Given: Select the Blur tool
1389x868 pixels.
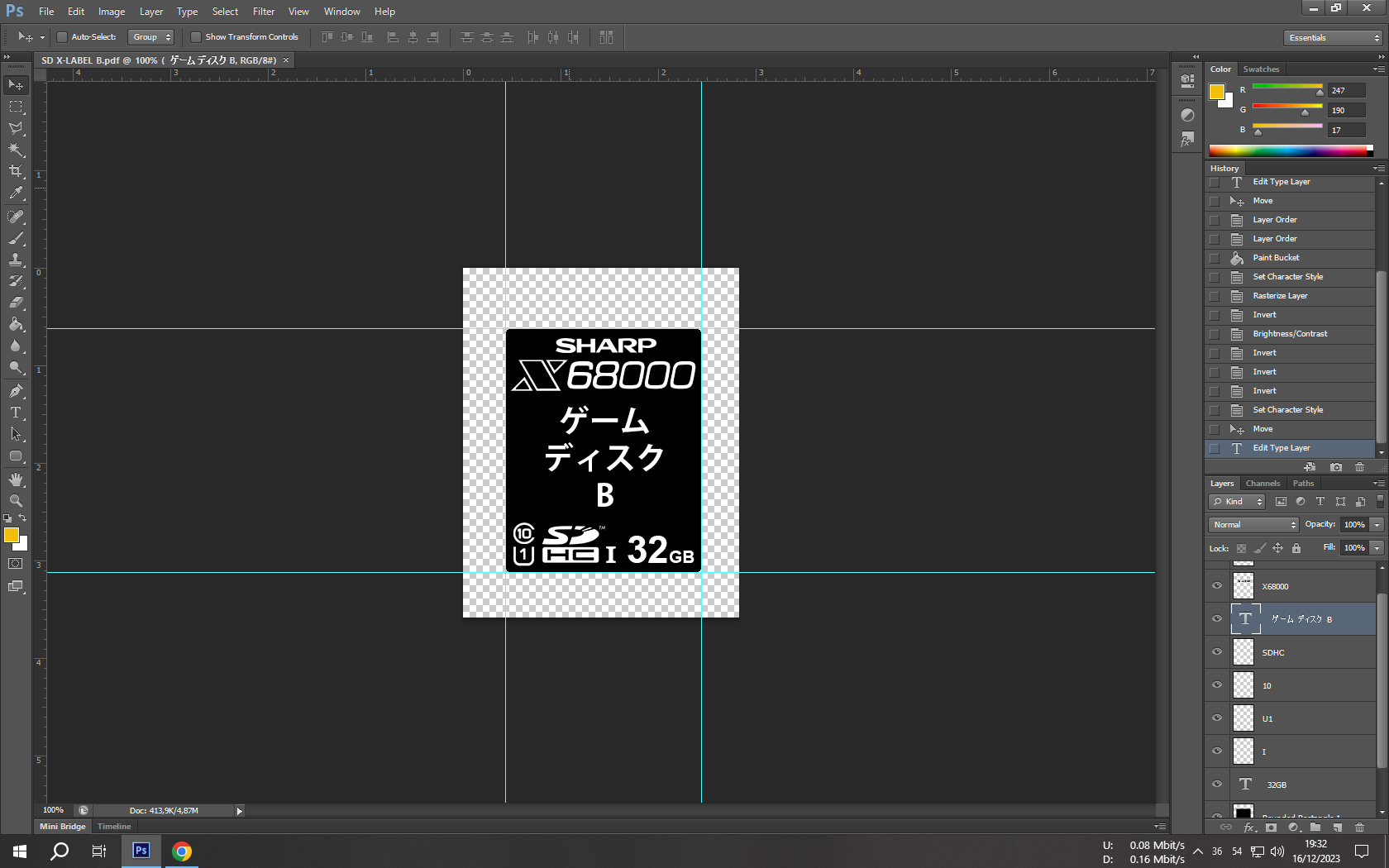Looking at the screenshot, I should coord(16,346).
